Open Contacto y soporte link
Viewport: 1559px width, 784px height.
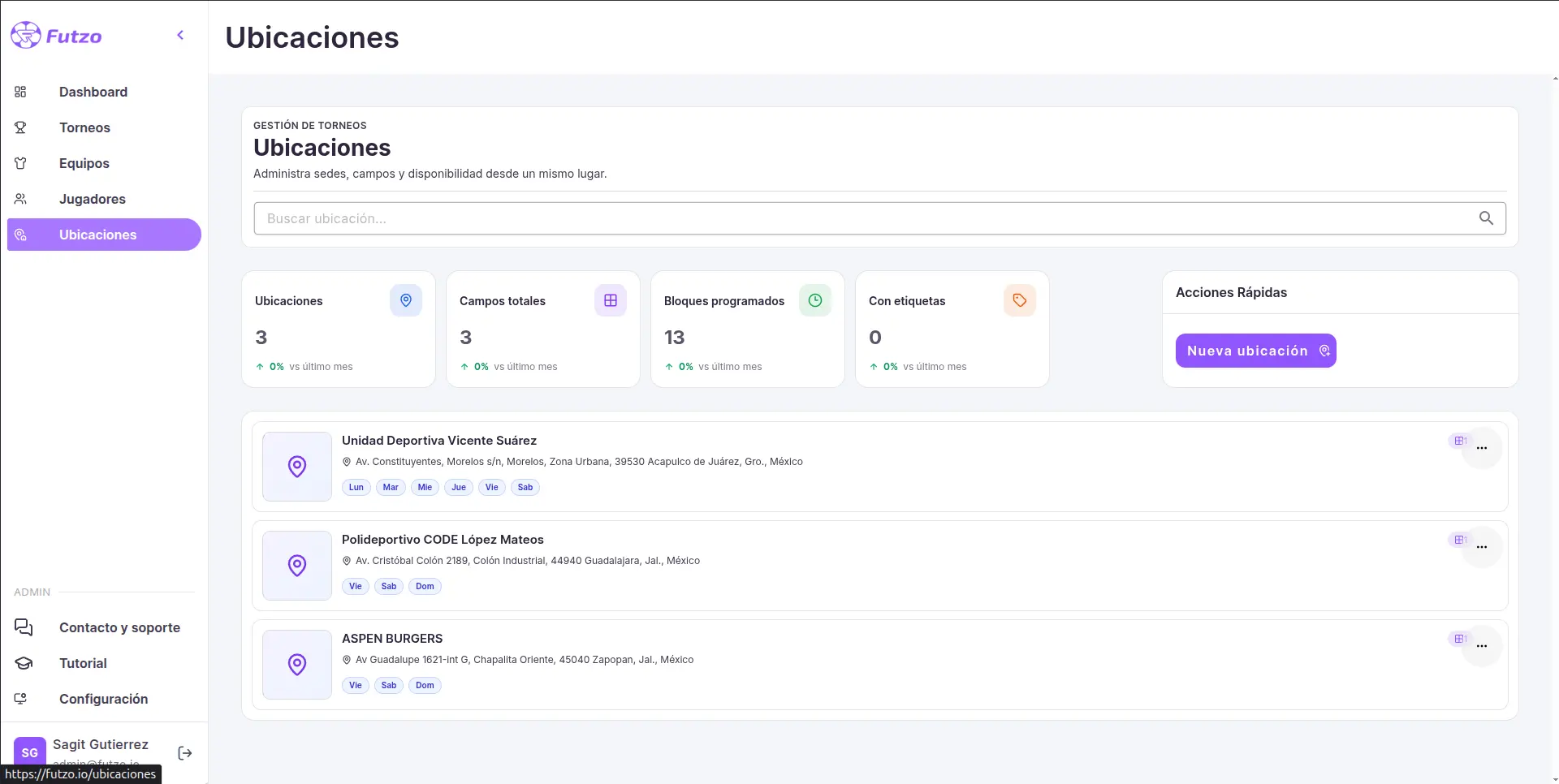119,627
